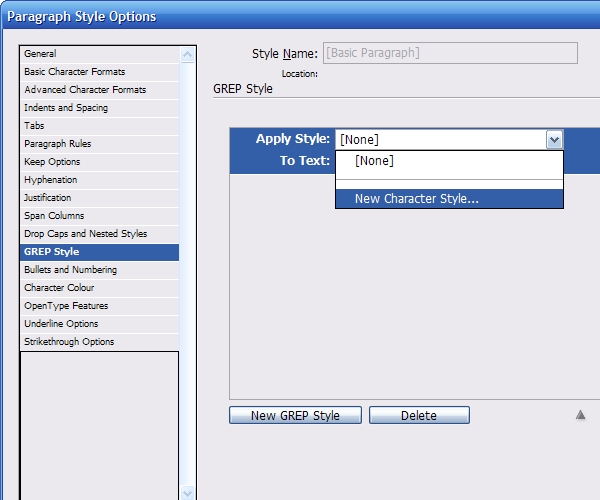The height and width of the screenshot is (500, 600).
Task: Open OpenType Features settings
Action: pos(99,306)
